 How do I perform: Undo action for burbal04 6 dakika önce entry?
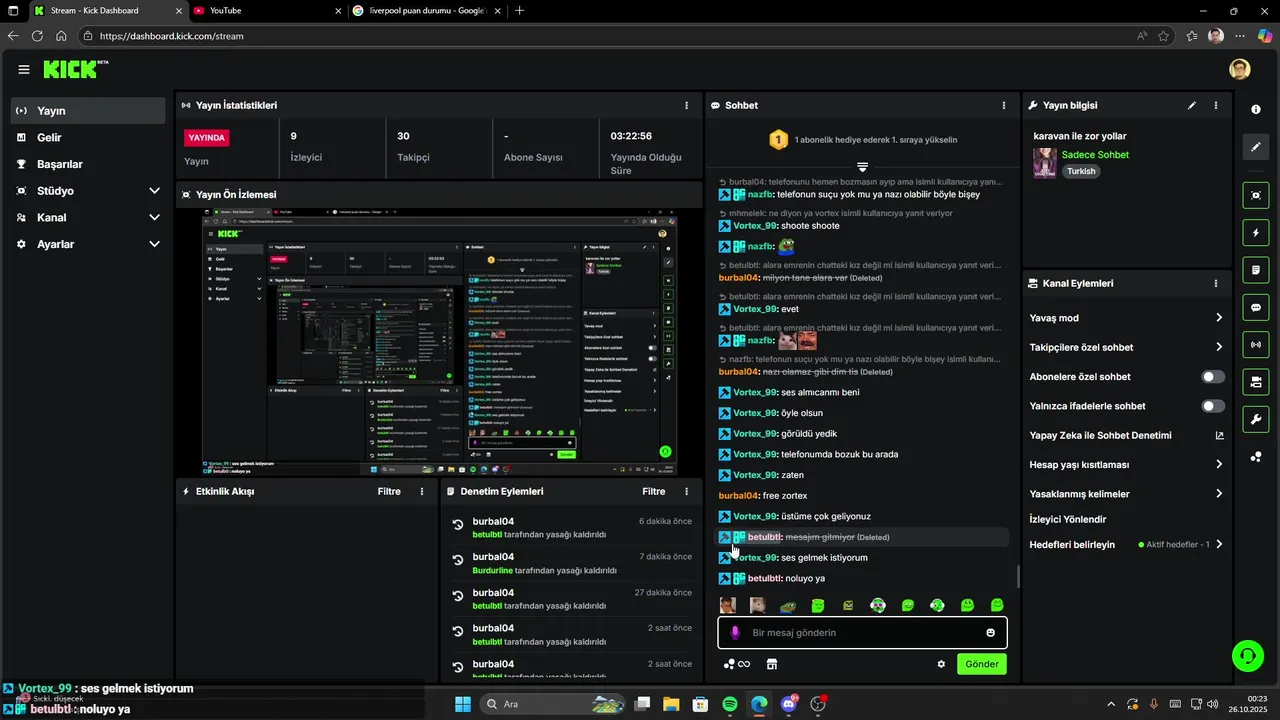click(457, 525)
